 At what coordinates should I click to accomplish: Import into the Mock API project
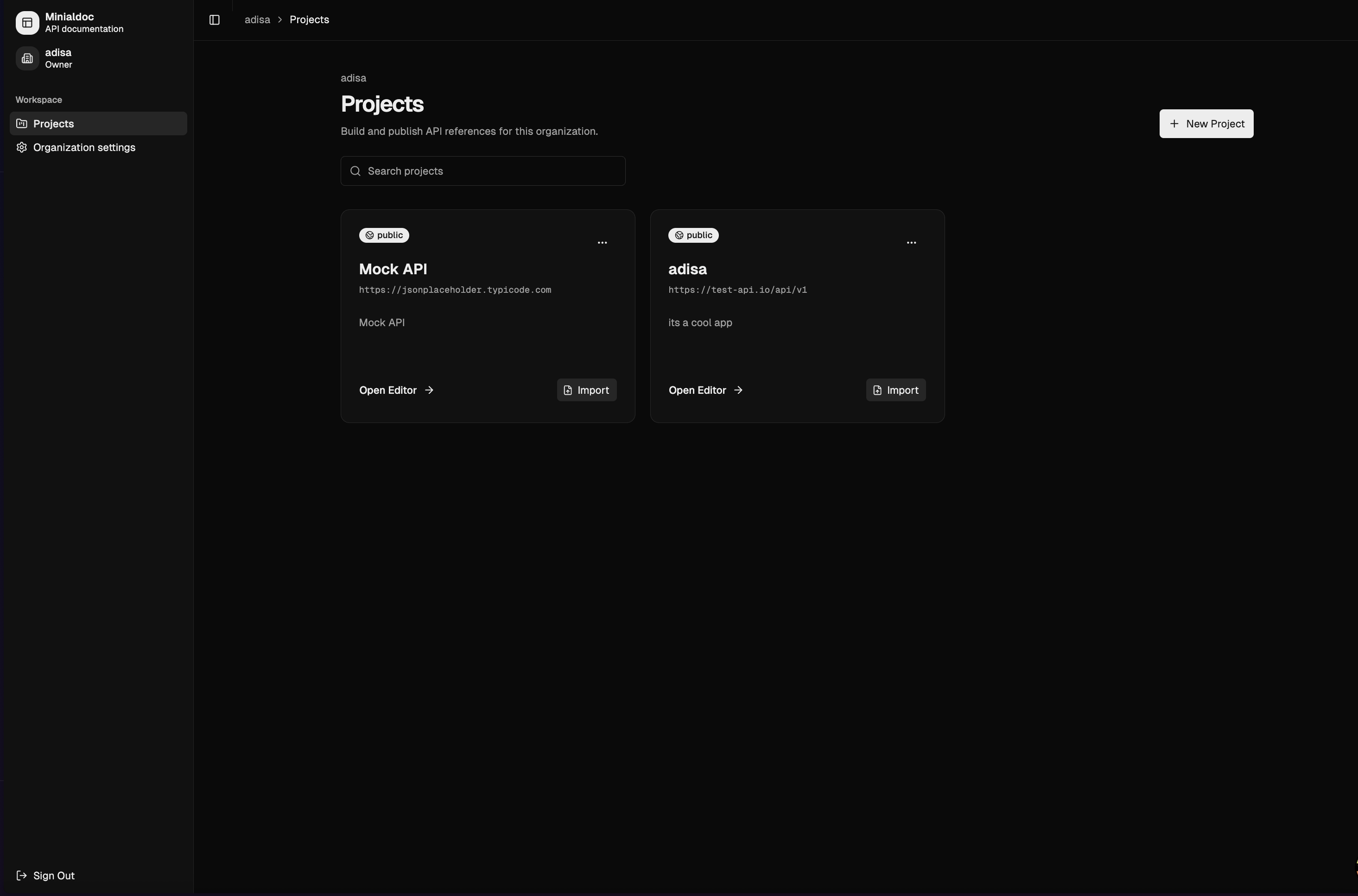click(x=586, y=390)
